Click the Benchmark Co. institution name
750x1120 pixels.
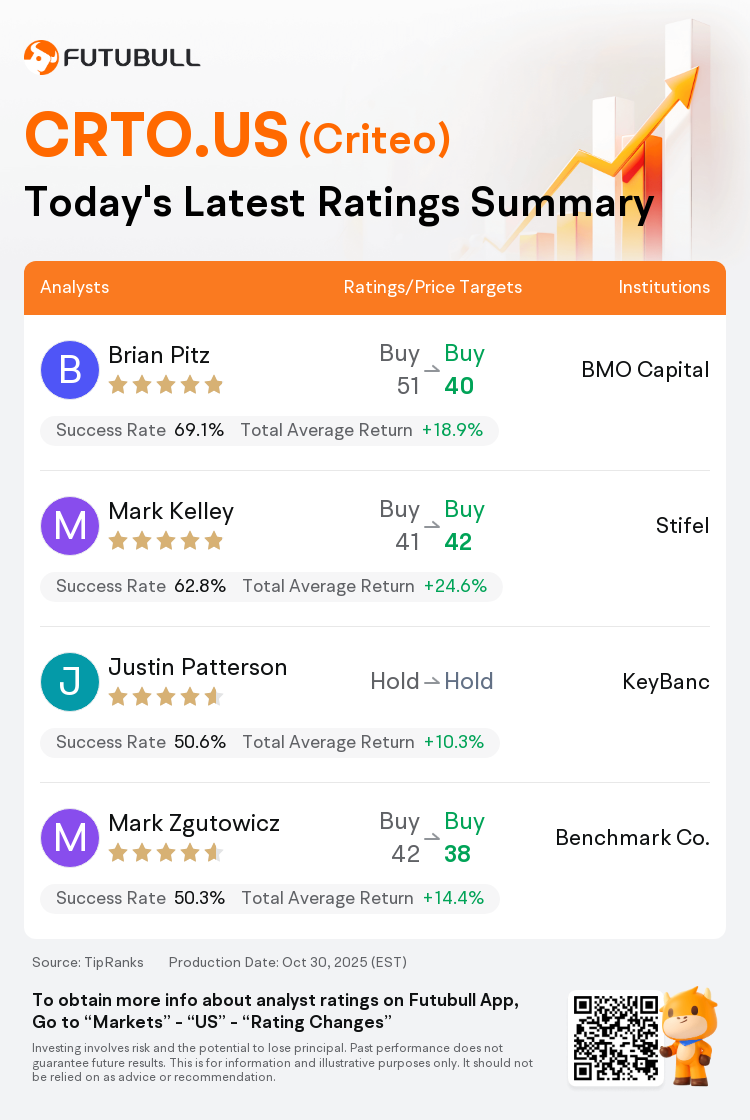click(632, 838)
